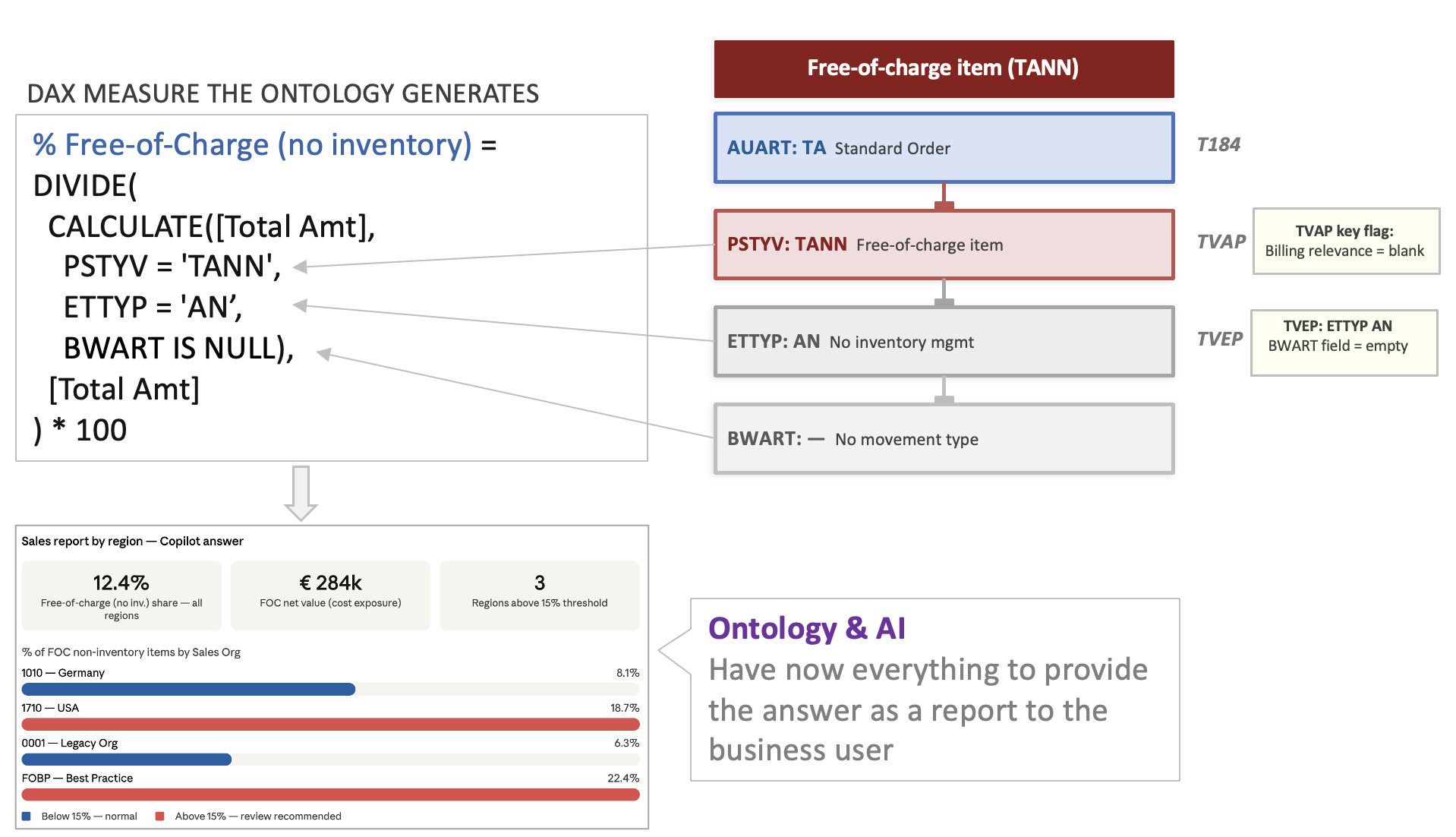Viewport: 1456px width, 837px height.
Task: Select the Sales report by region tab
Action: (x=131, y=541)
